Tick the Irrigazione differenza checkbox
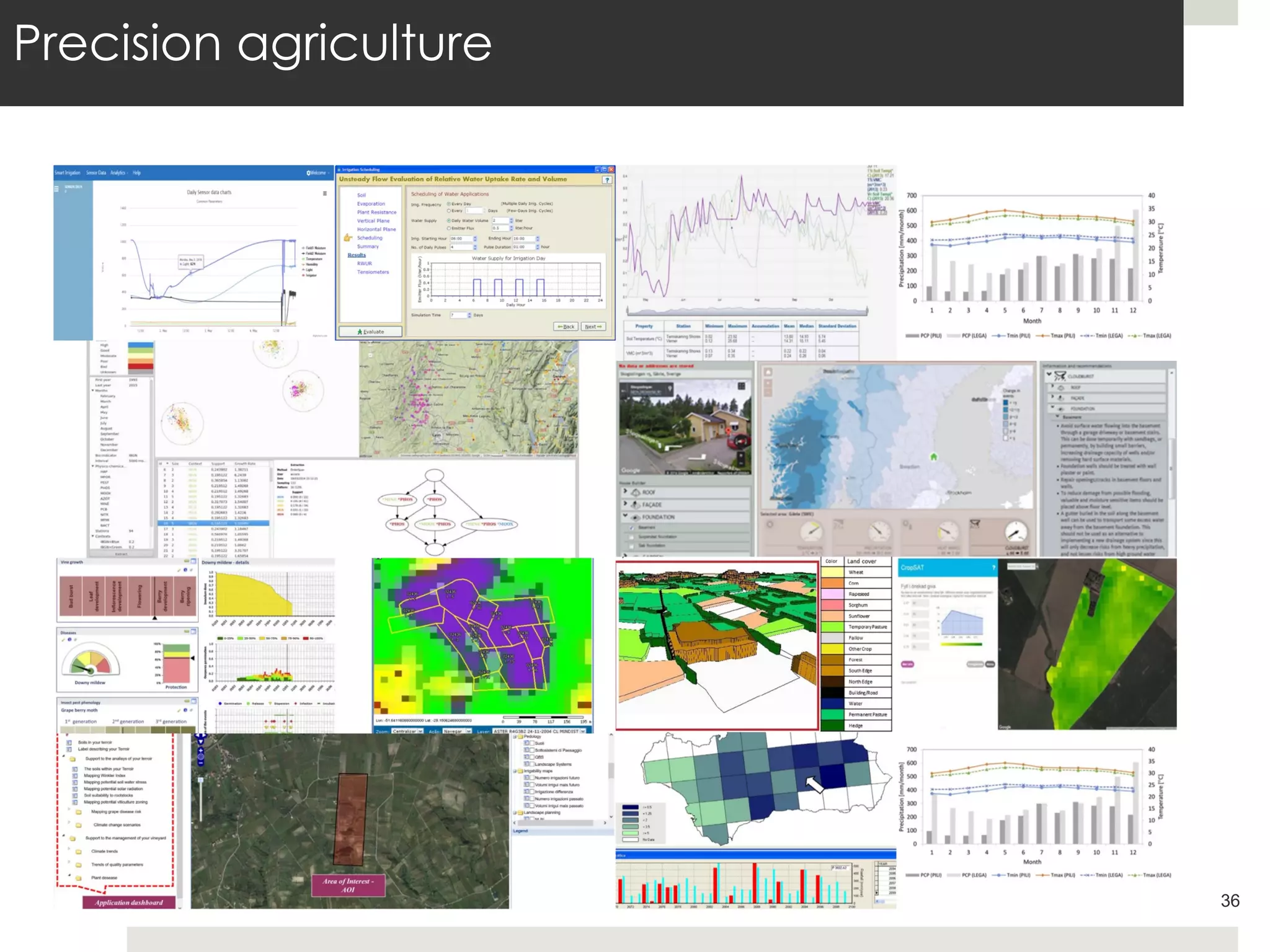1270x952 pixels. [x=531, y=791]
